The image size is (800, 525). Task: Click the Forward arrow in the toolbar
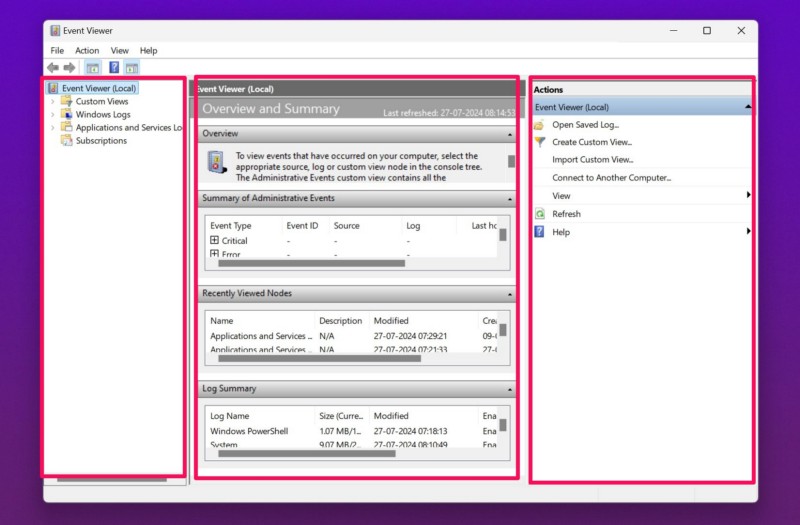[69, 68]
